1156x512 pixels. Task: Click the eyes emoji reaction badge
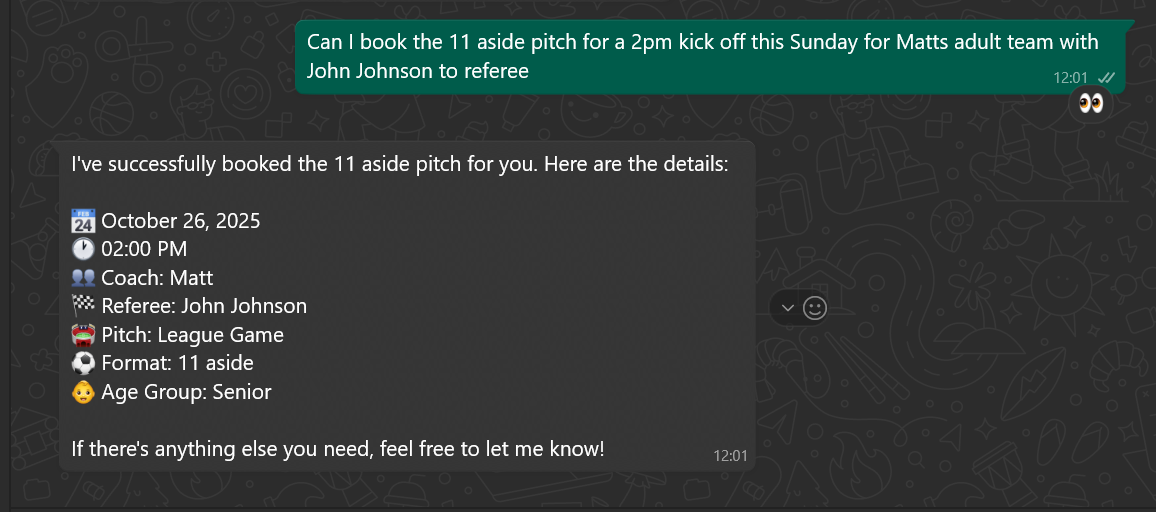(1091, 104)
